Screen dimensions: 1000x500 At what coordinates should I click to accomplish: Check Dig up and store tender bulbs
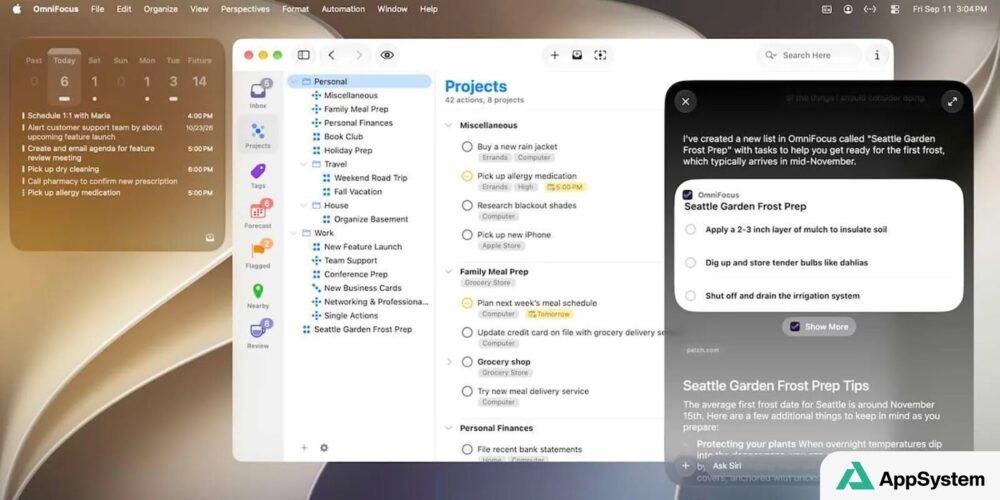point(690,263)
